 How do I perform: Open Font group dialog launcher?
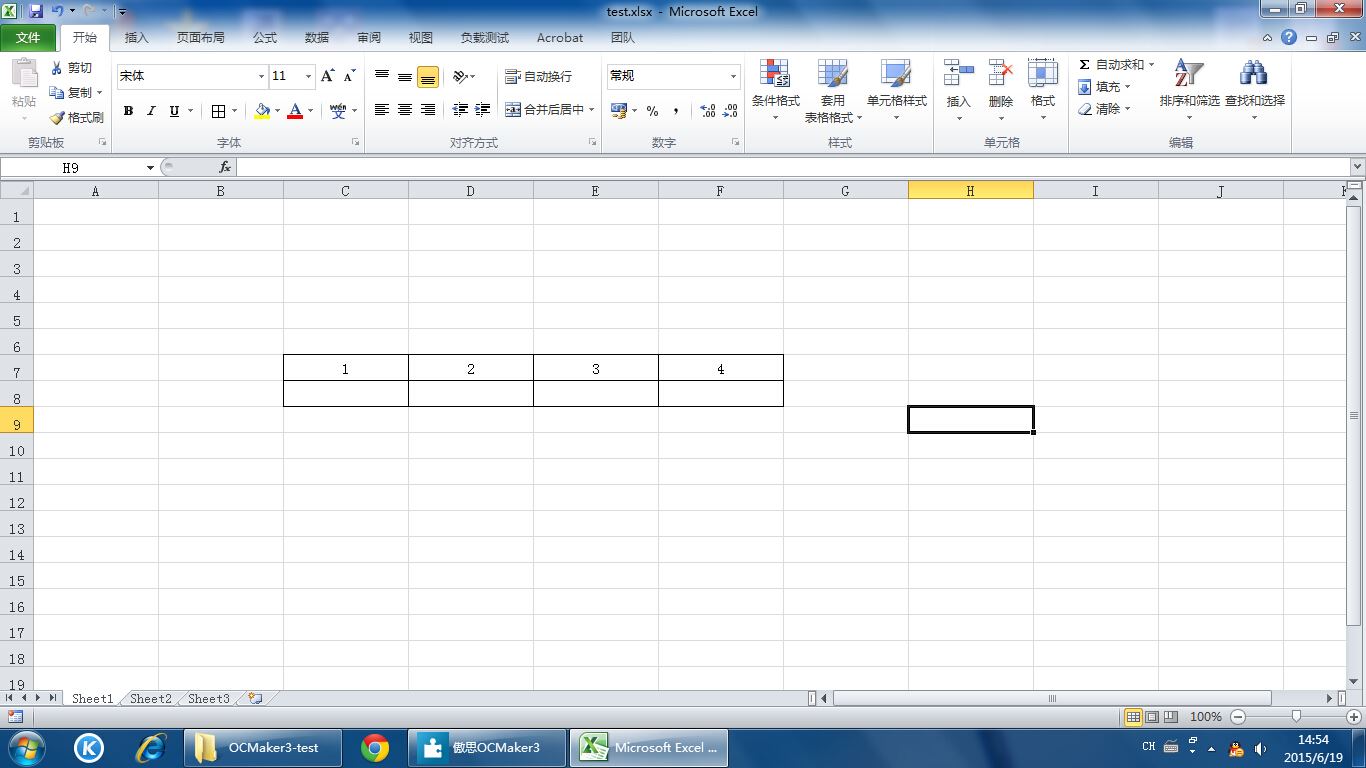[356, 143]
